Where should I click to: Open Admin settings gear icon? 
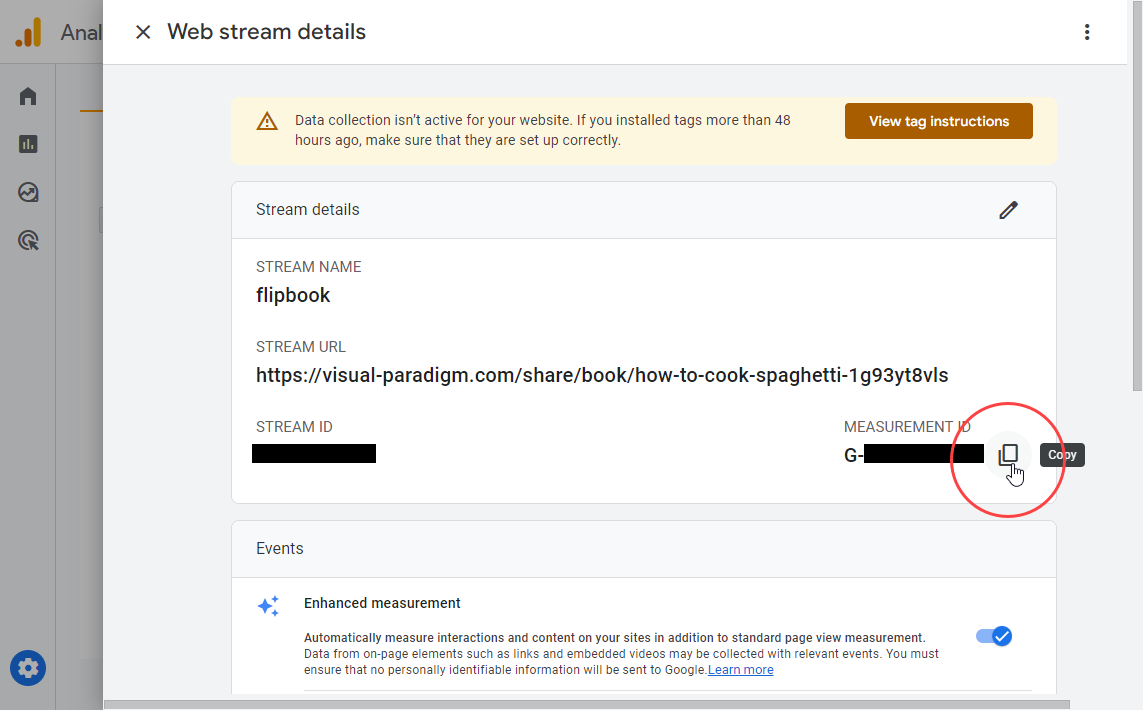point(28,667)
